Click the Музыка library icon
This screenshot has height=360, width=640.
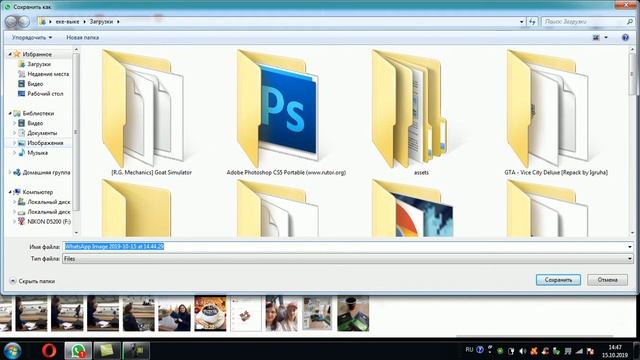[21, 153]
